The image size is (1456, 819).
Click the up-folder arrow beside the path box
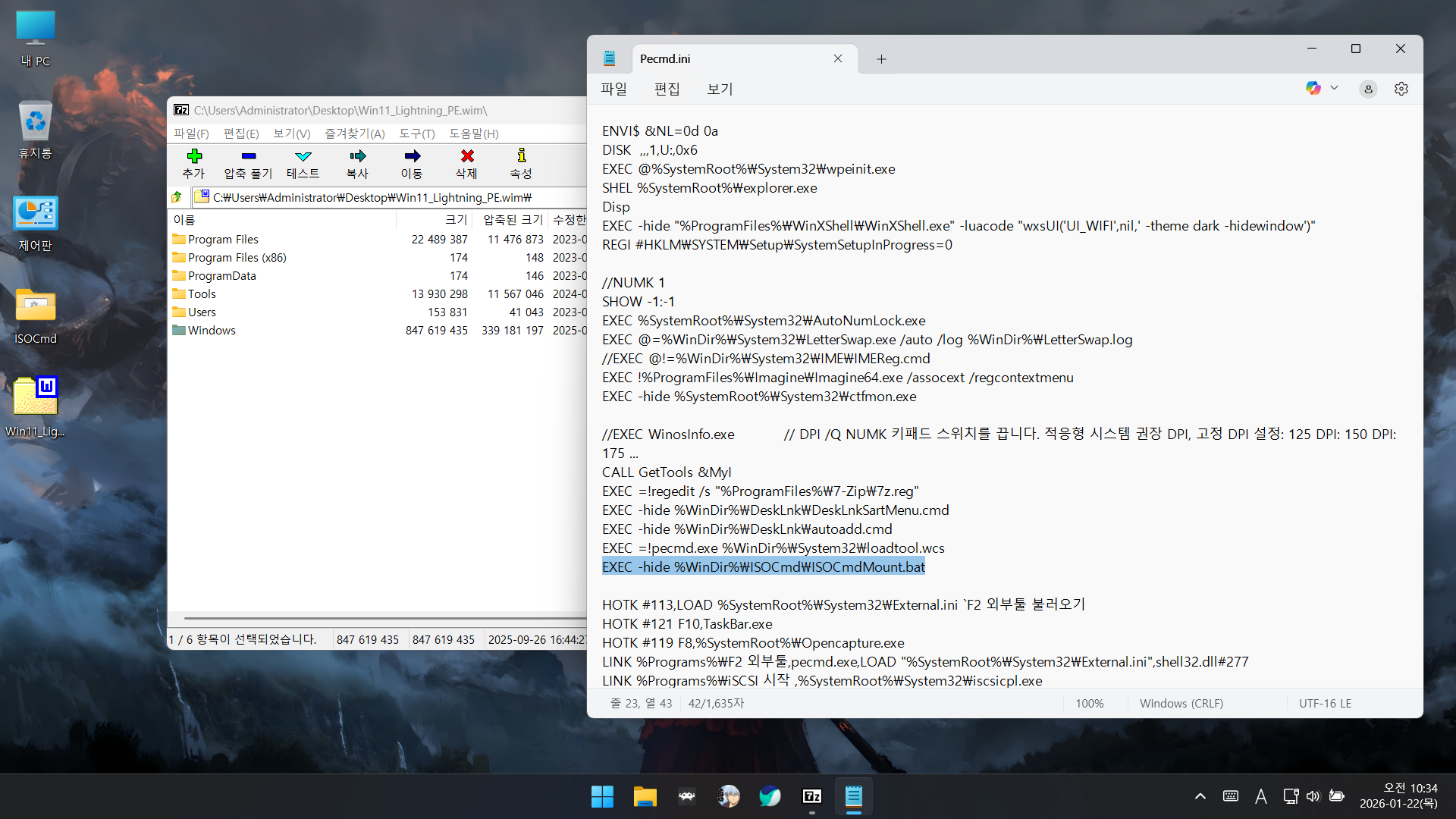(x=177, y=197)
